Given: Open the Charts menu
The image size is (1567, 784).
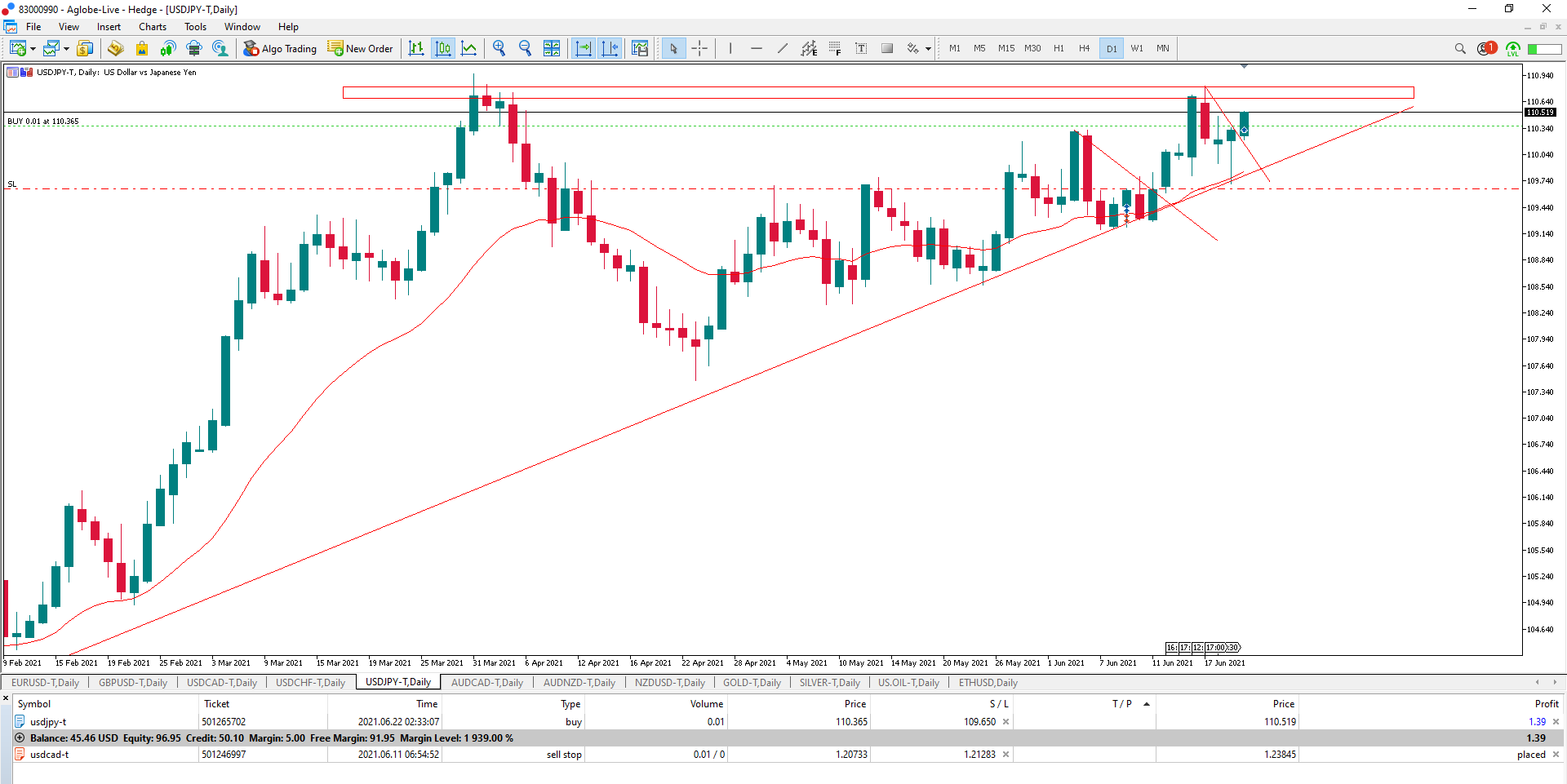Looking at the screenshot, I should [x=153, y=27].
